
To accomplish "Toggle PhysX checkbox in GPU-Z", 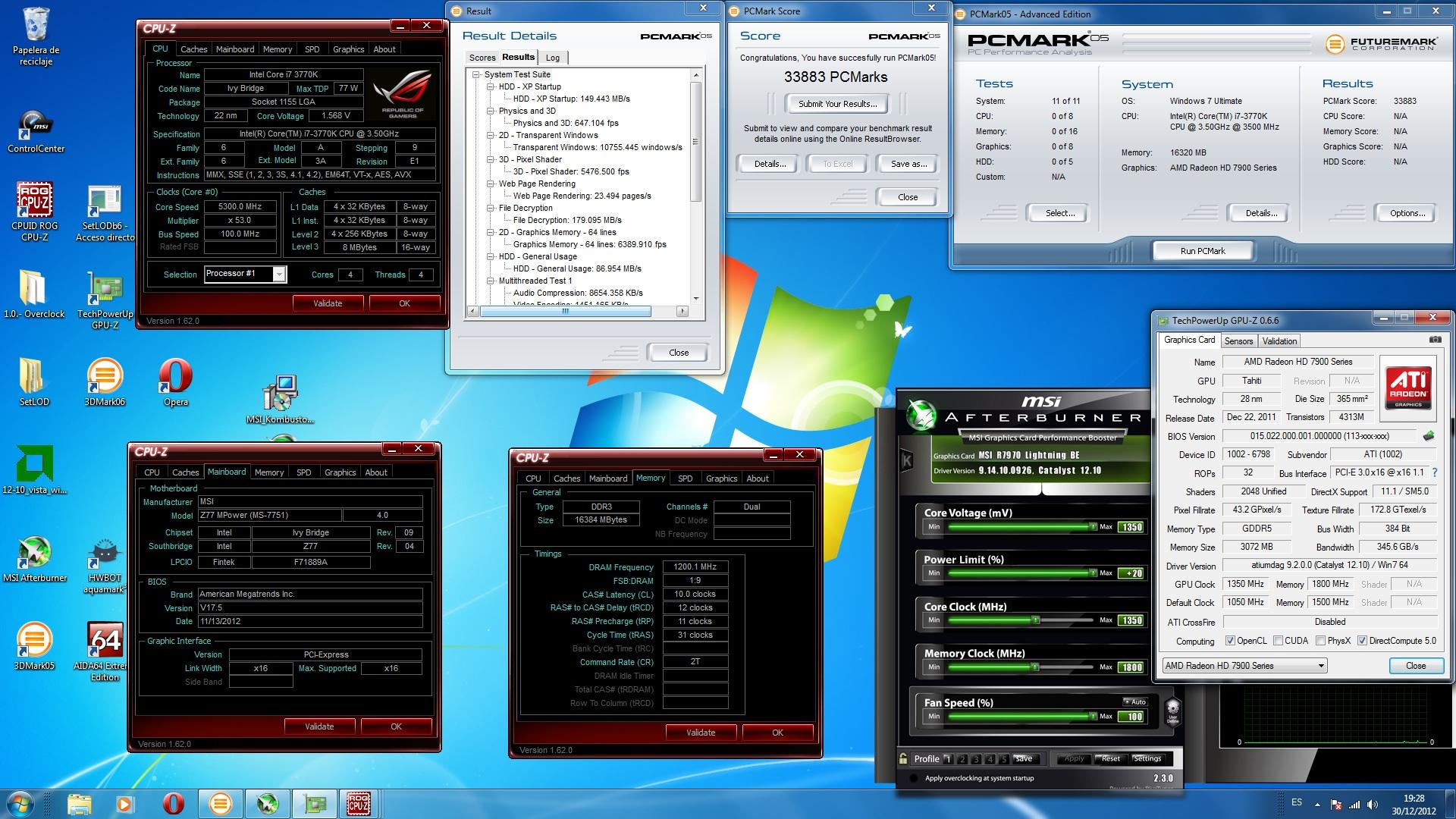I will (1320, 641).
